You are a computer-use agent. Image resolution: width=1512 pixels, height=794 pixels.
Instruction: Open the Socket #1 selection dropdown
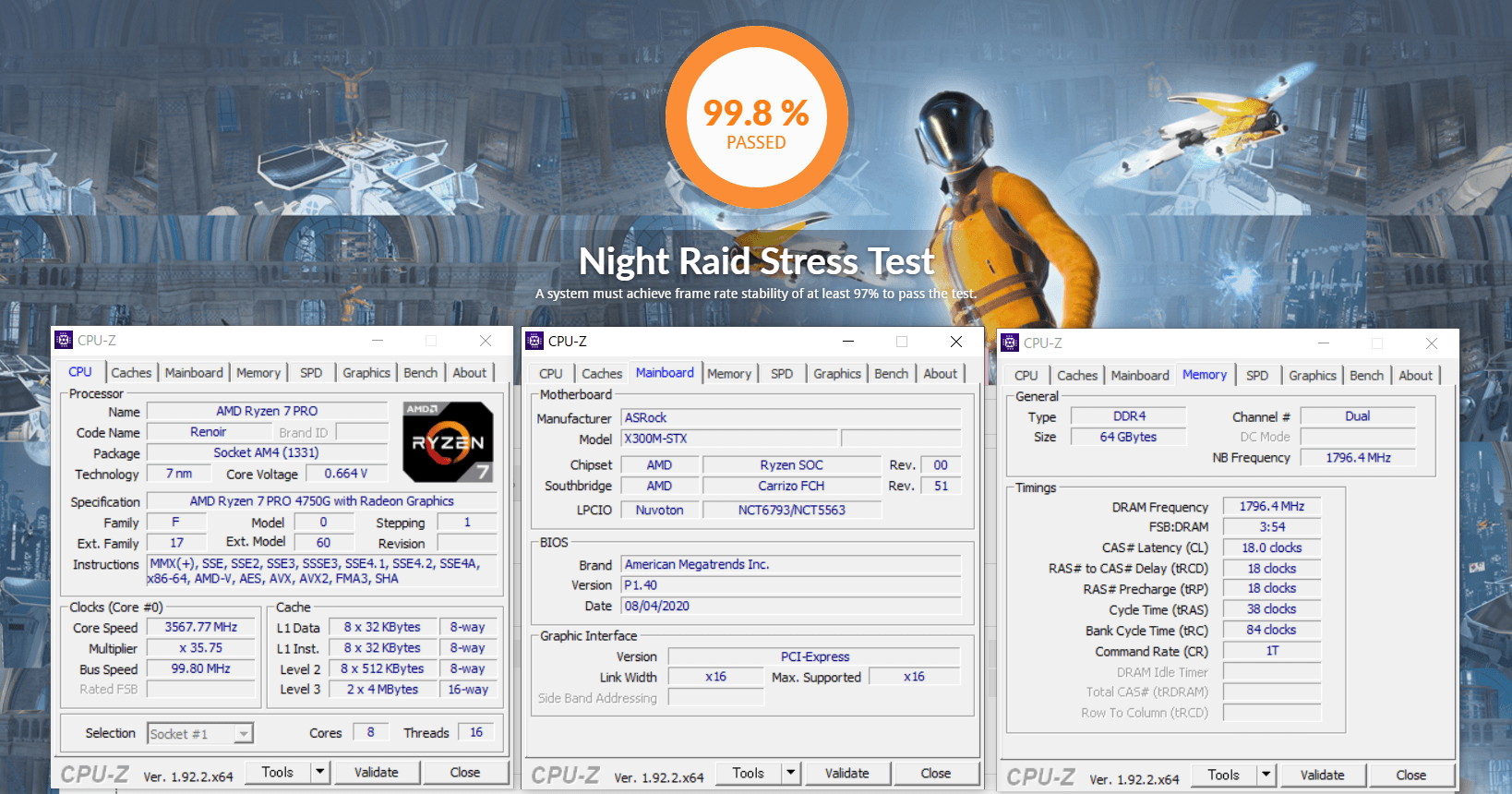[x=200, y=733]
